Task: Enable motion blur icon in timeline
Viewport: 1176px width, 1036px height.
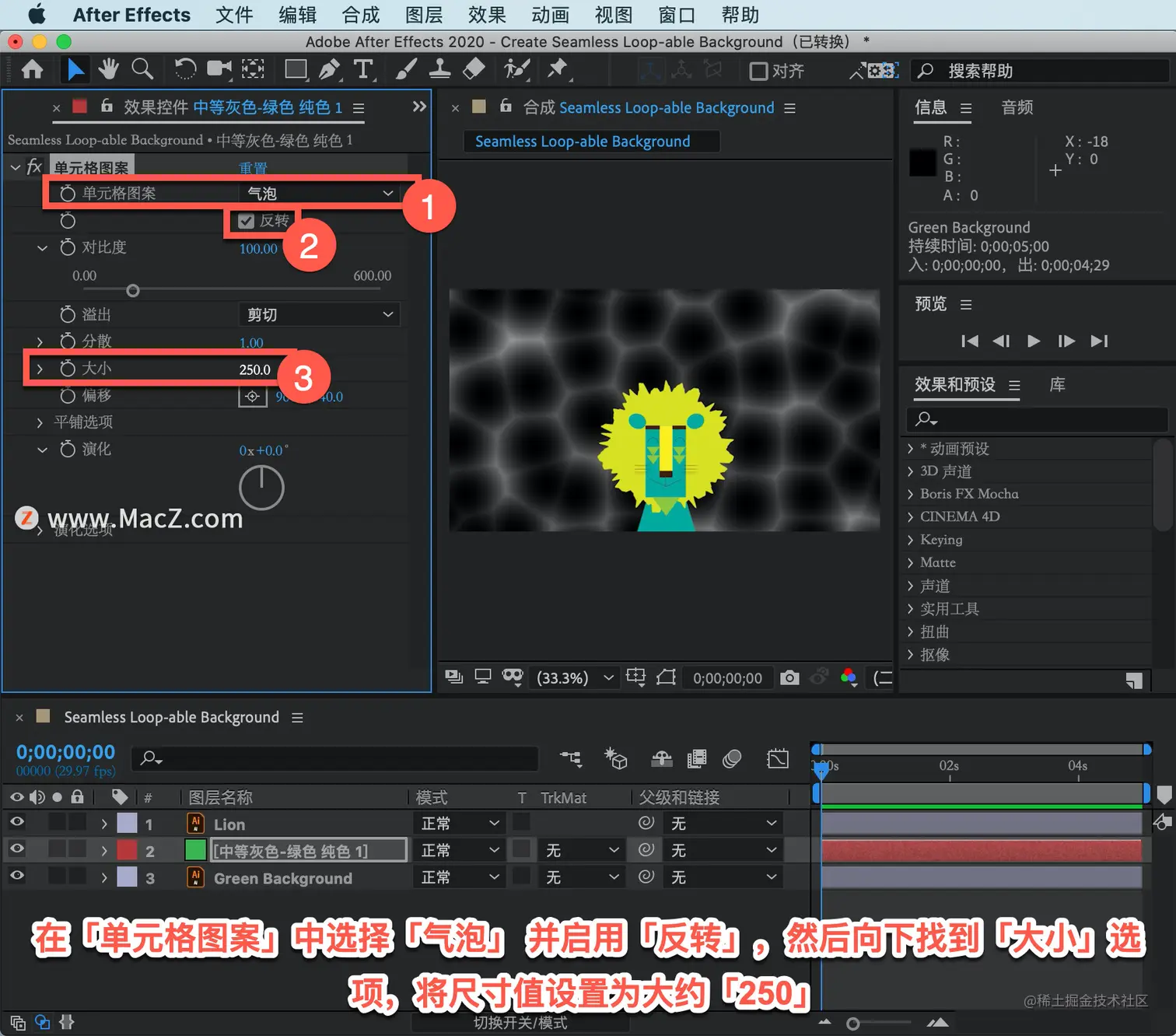Action: tap(732, 758)
